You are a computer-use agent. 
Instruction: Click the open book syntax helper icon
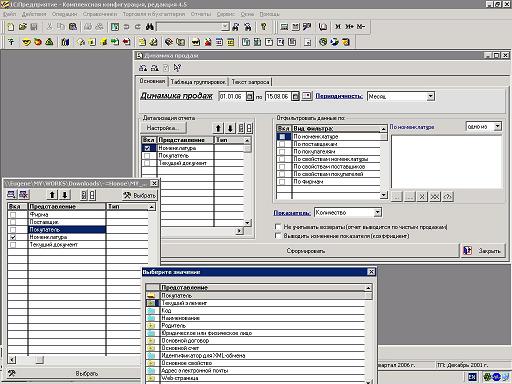pos(323,27)
